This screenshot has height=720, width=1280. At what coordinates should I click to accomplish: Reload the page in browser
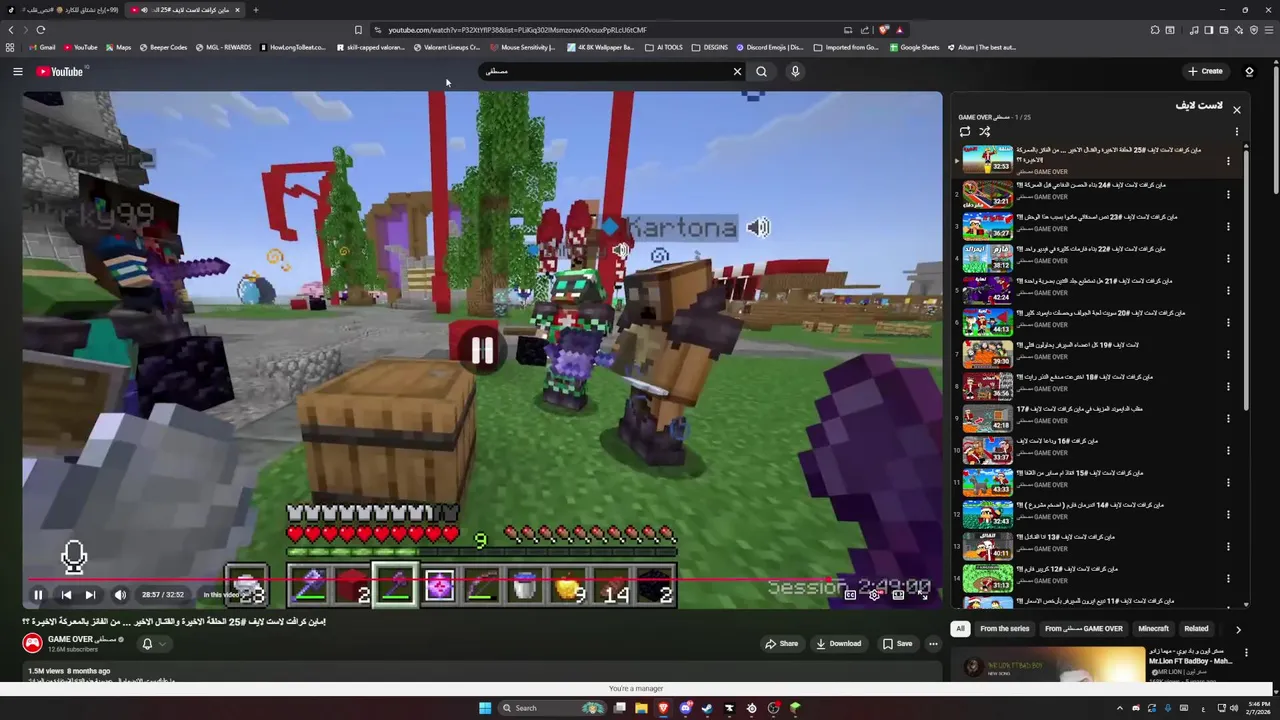point(41,30)
